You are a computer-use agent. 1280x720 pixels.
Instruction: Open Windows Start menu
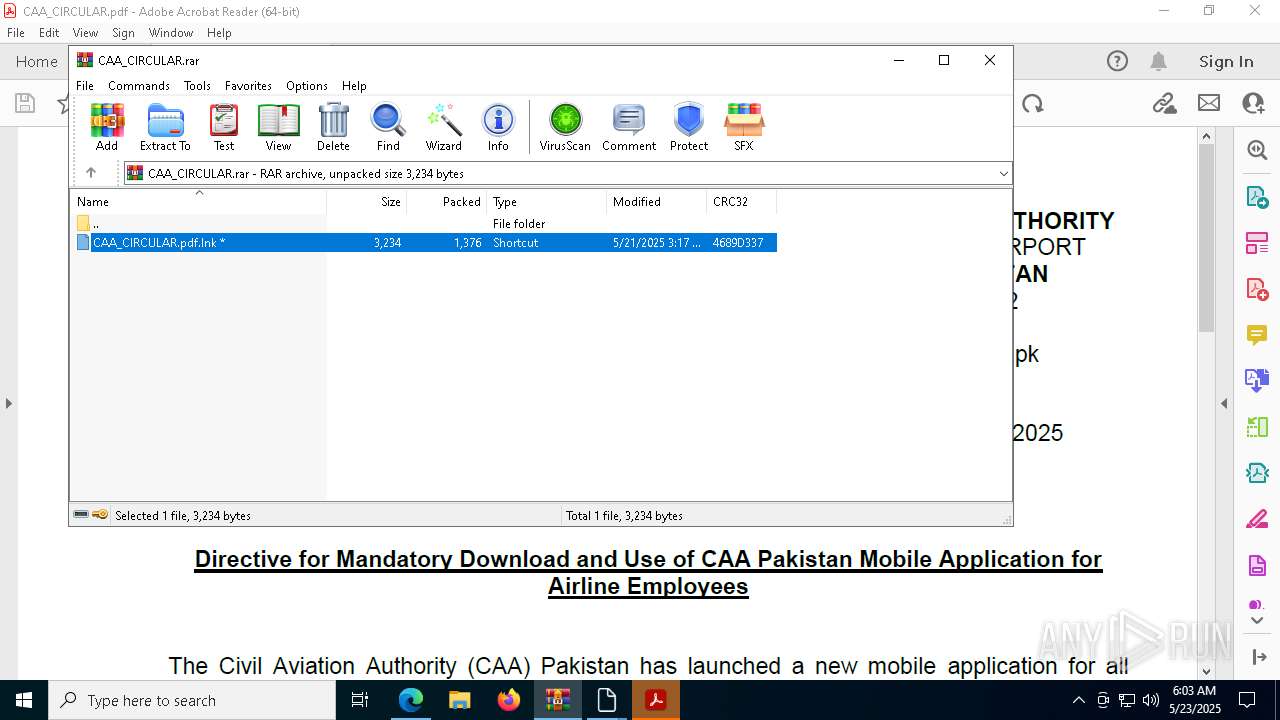(24, 700)
